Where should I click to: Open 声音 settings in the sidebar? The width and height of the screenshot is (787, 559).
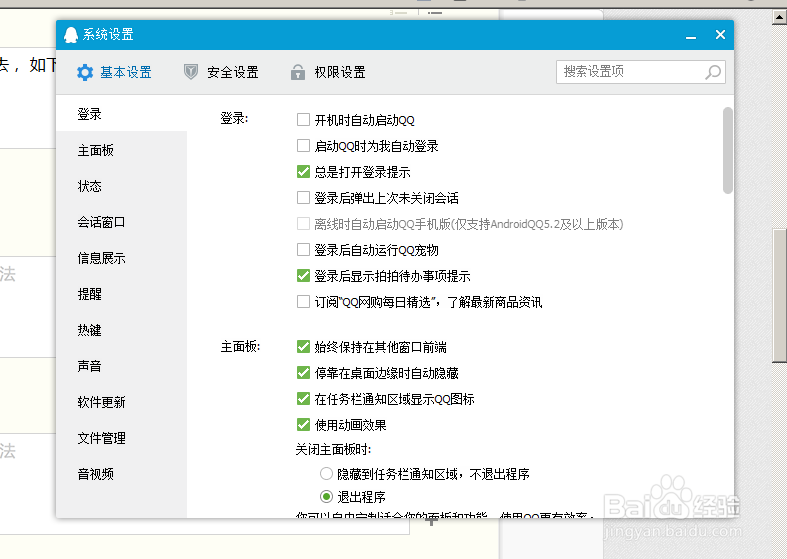click(121, 366)
